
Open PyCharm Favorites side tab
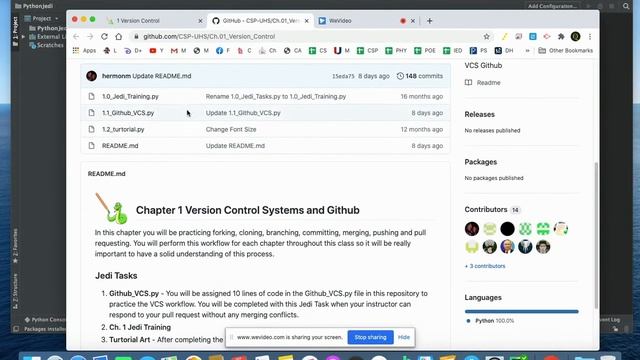(x=16, y=246)
